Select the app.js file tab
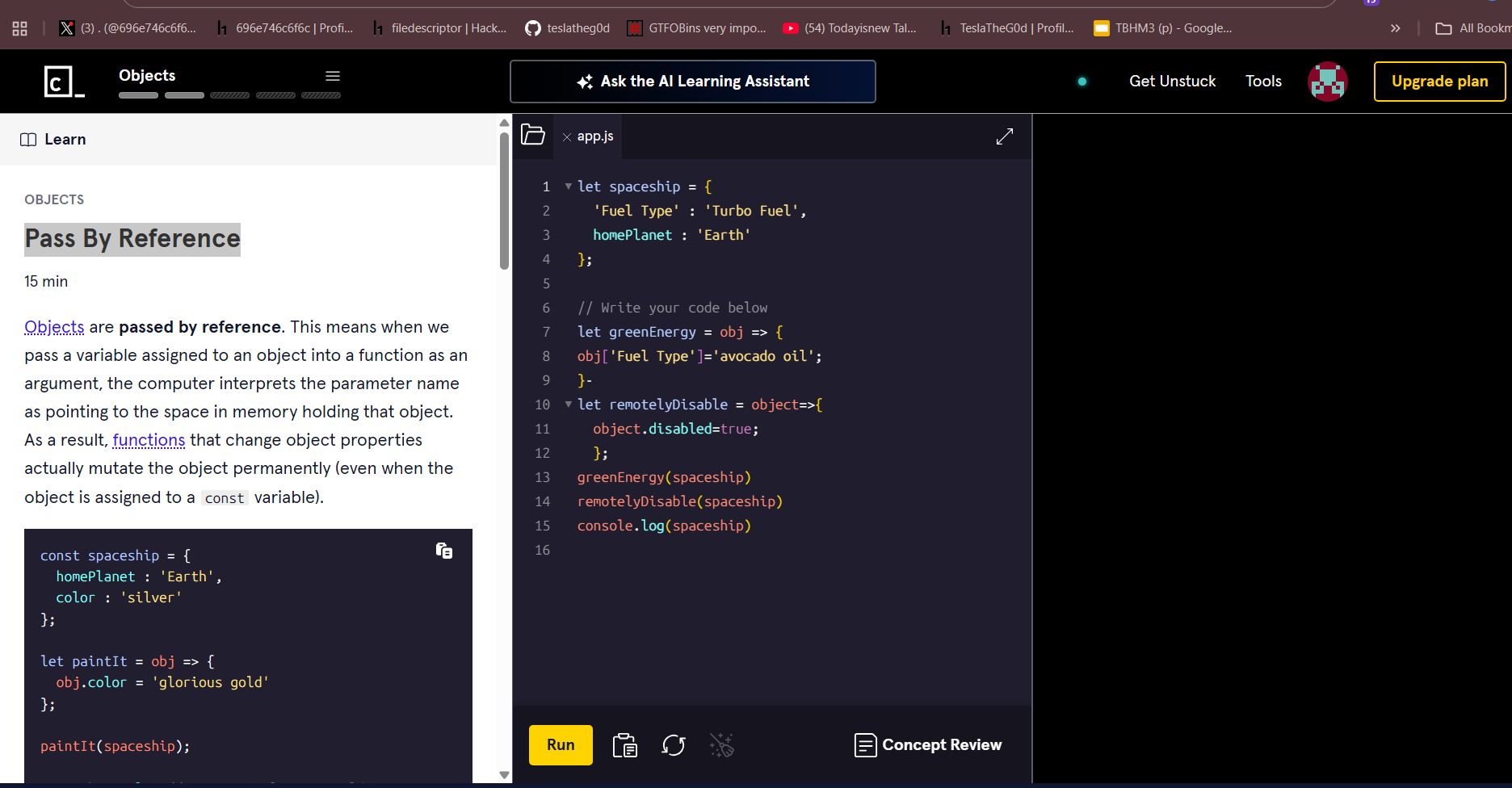The height and width of the screenshot is (788, 1512). [x=595, y=136]
